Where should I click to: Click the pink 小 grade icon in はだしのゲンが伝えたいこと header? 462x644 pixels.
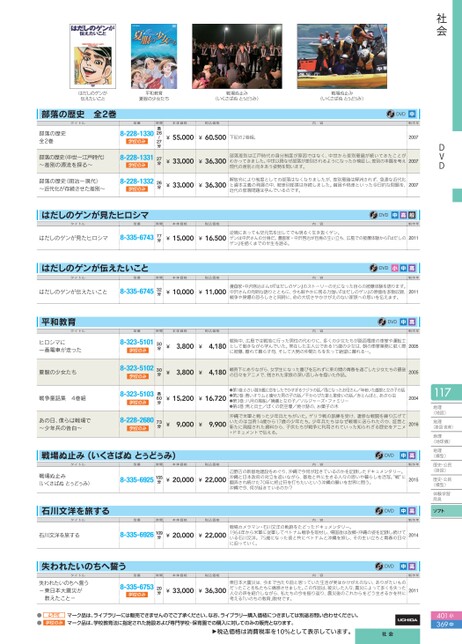(x=395, y=268)
